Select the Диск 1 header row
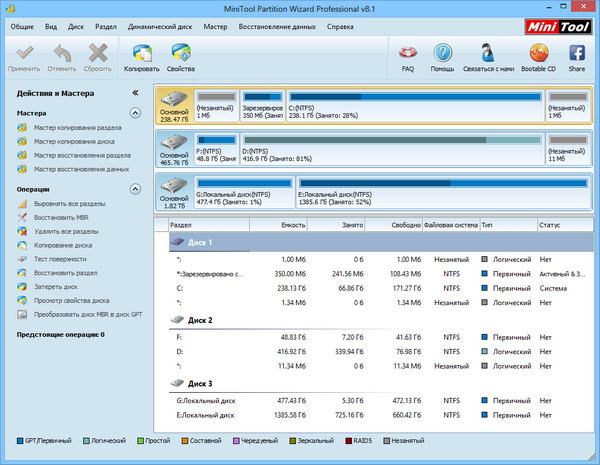The image size is (600, 465). pyautogui.click(x=381, y=242)
